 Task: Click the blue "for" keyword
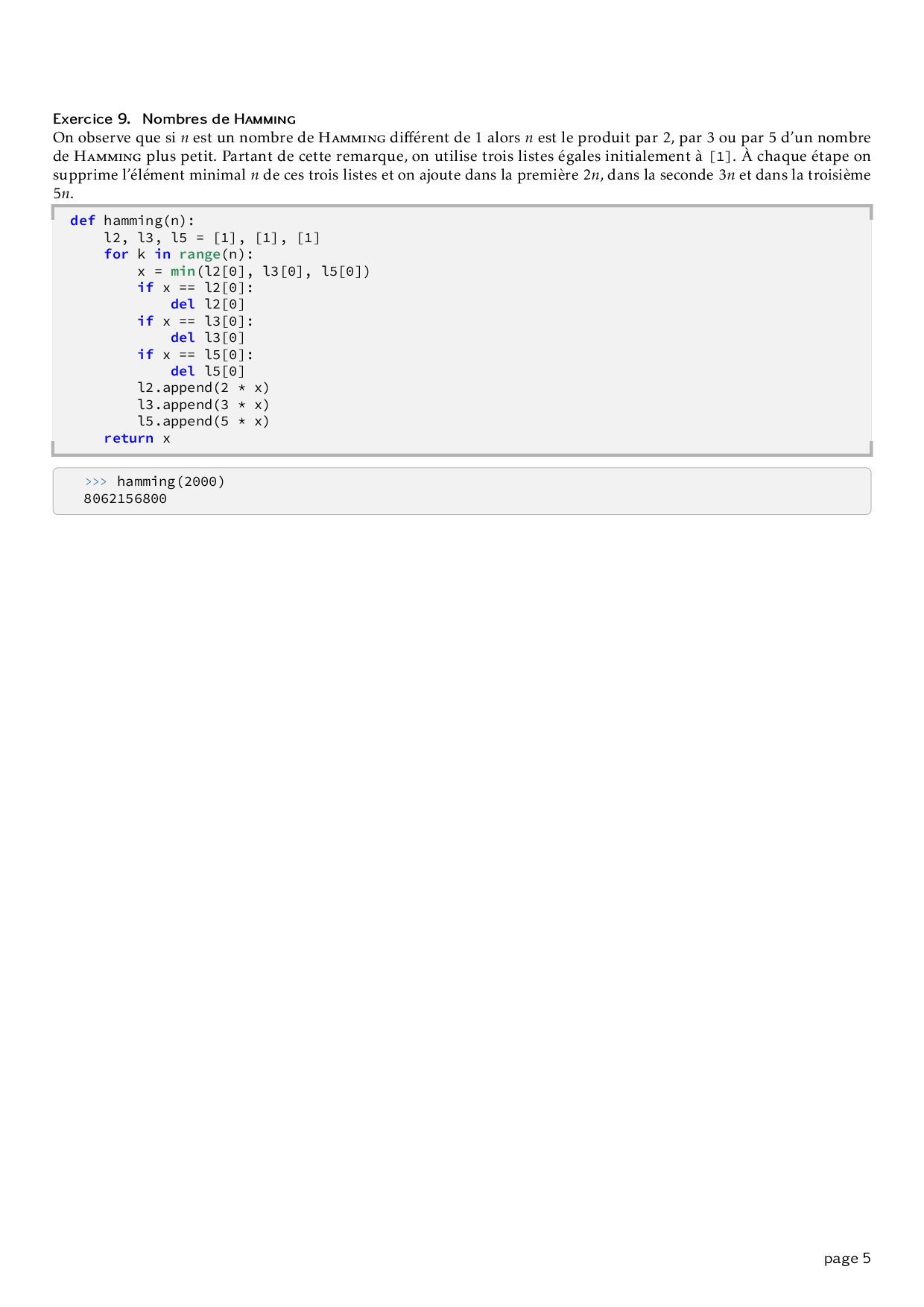tap(115, 254)
